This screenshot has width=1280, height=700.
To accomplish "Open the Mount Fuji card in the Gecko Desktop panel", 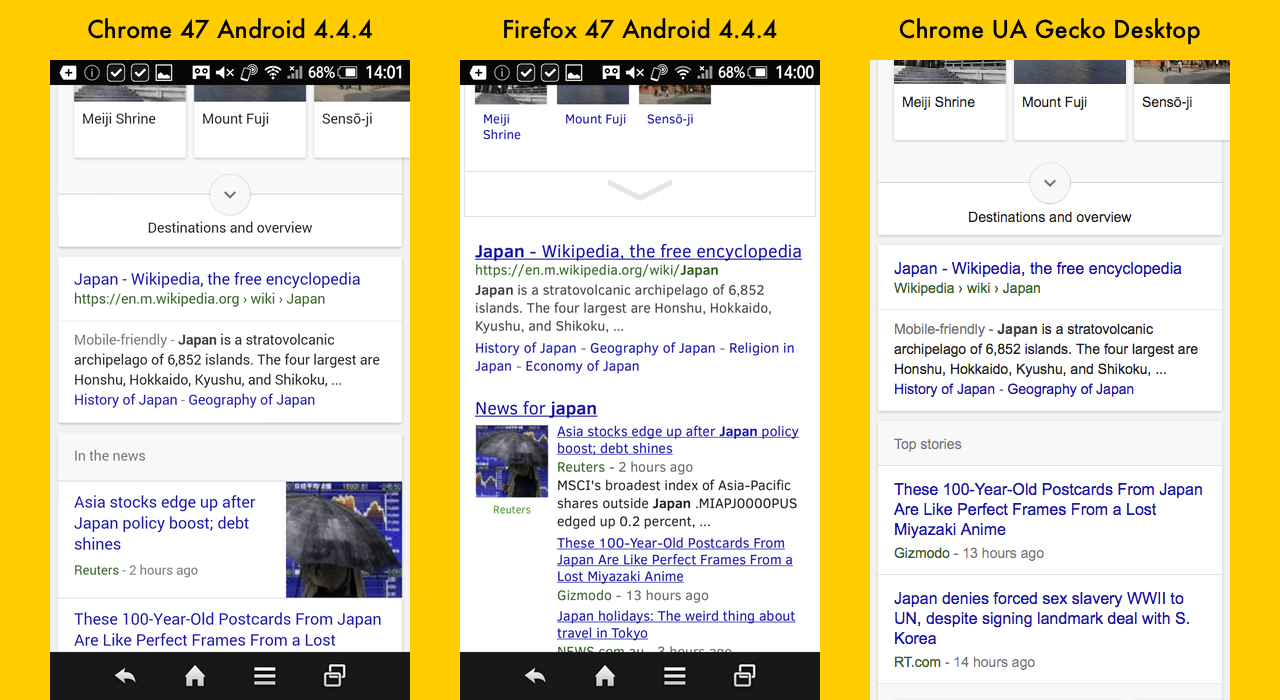I will click(1070, 100).
